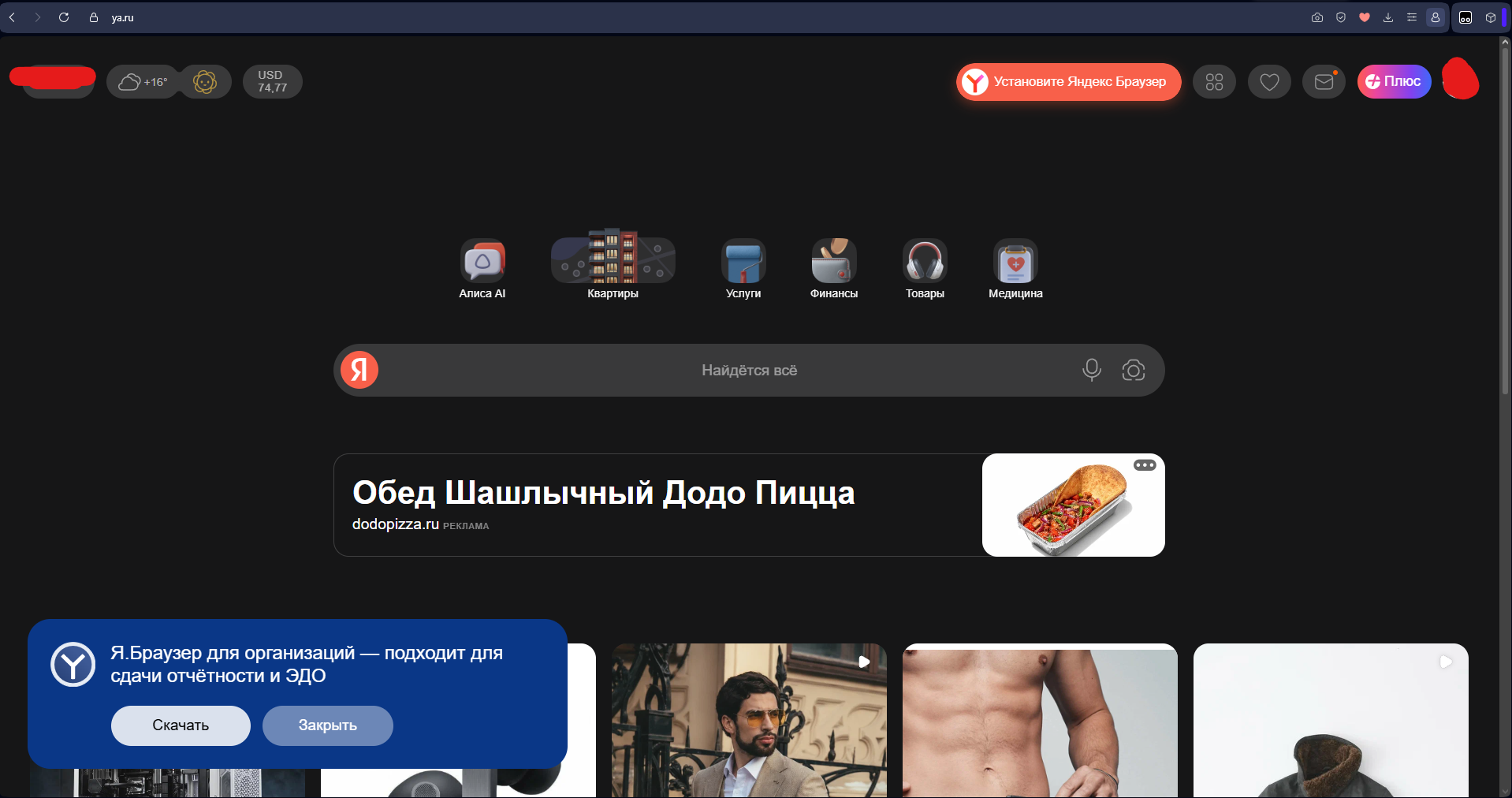This screenshot has height=798, width=1512.
Task: Click the red Я logo in search bar
Action: click(x=359, y=370)
